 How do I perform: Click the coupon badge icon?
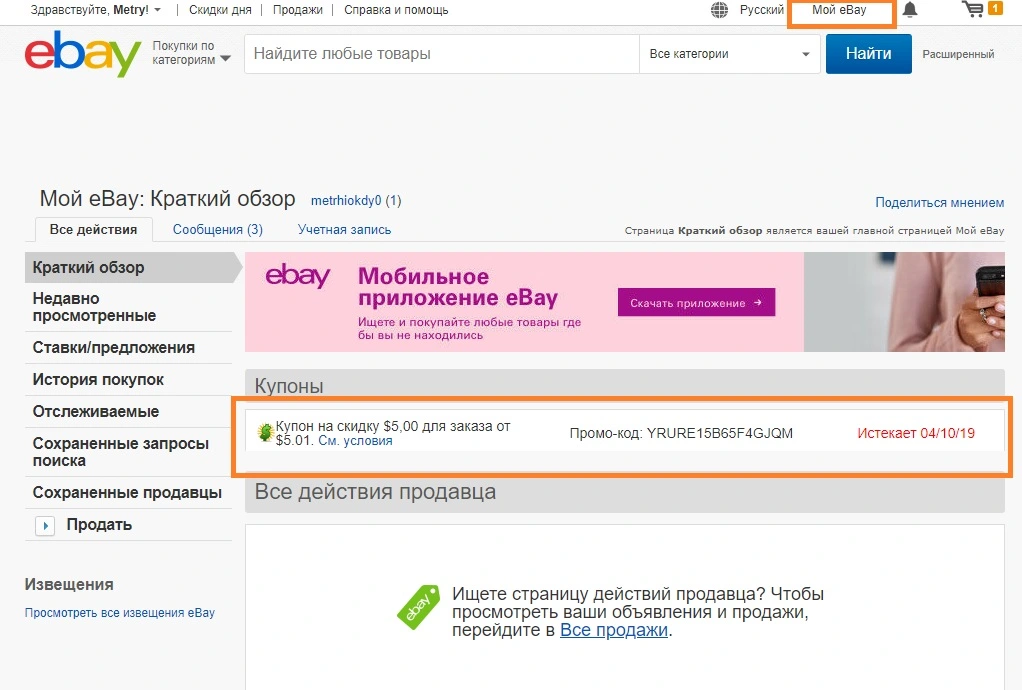(265, 432)
